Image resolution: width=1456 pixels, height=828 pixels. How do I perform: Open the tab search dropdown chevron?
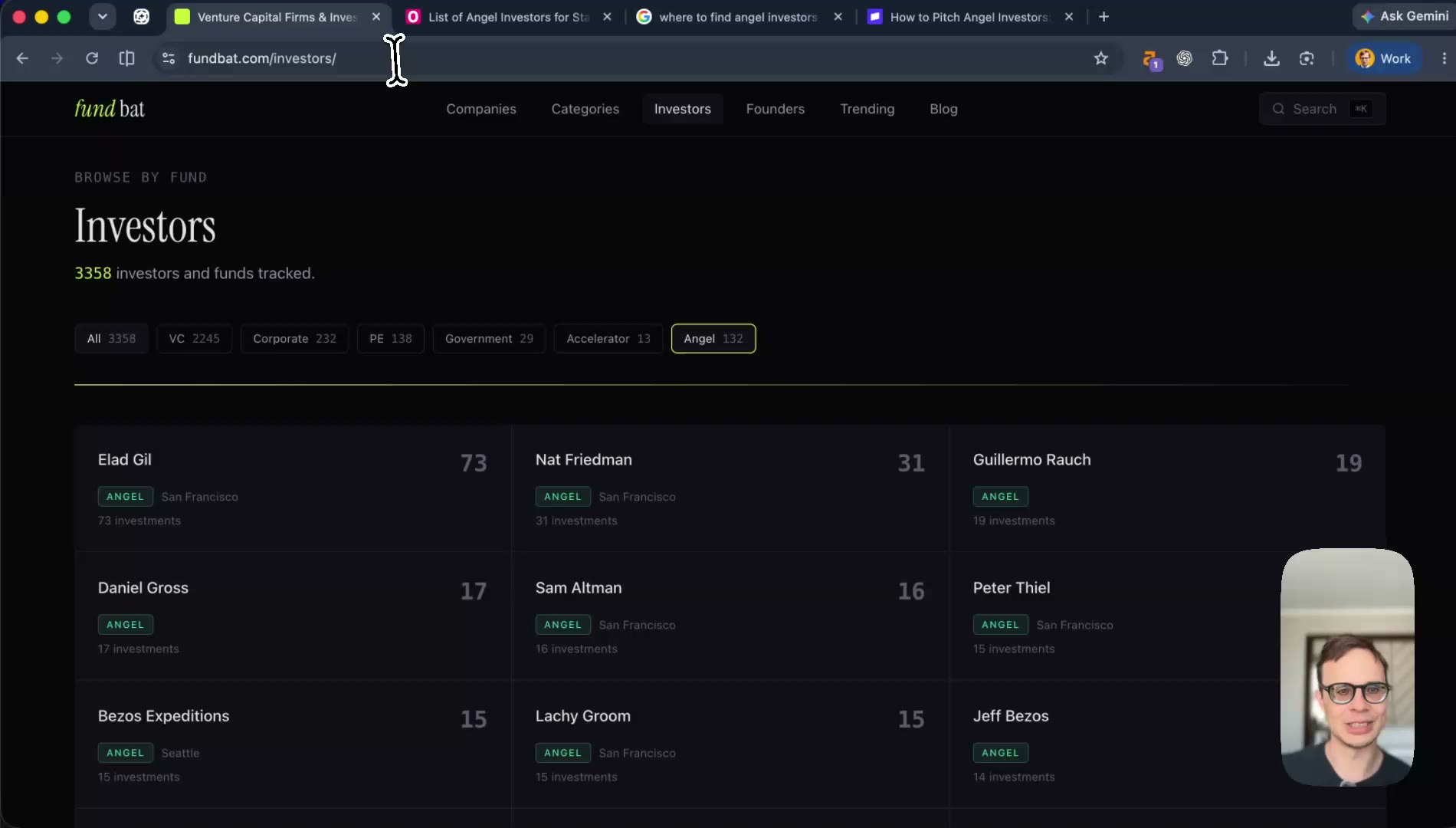[x=102, y=16]
